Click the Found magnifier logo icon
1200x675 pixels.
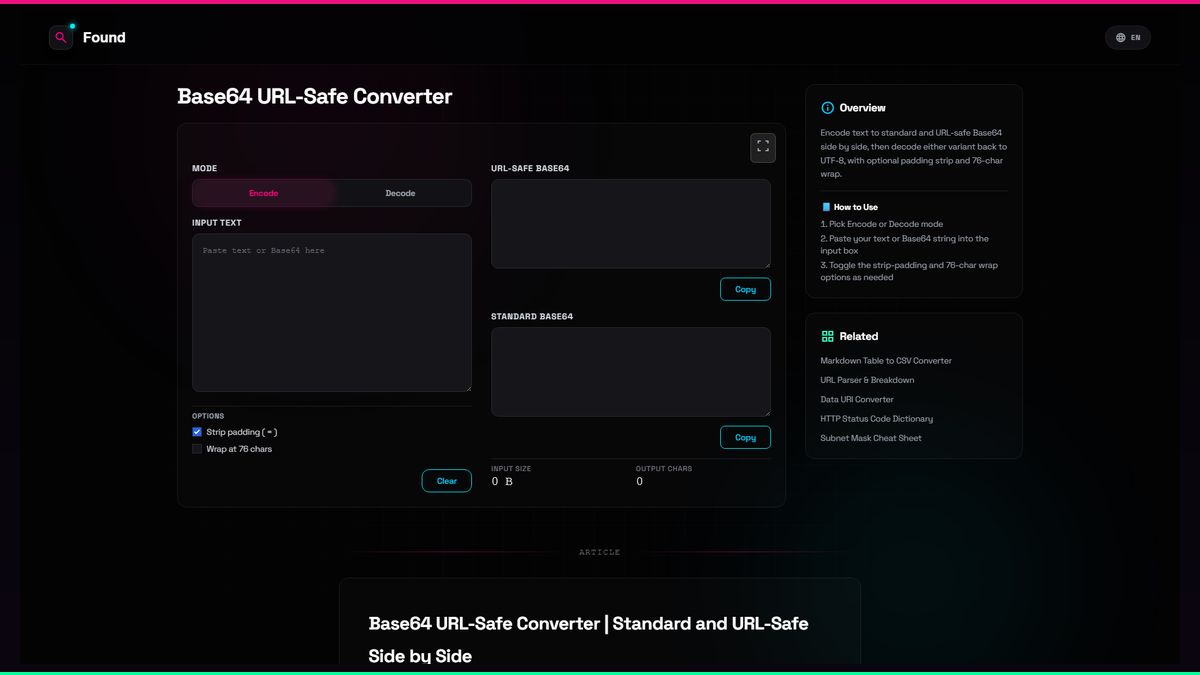click(61, 38)
